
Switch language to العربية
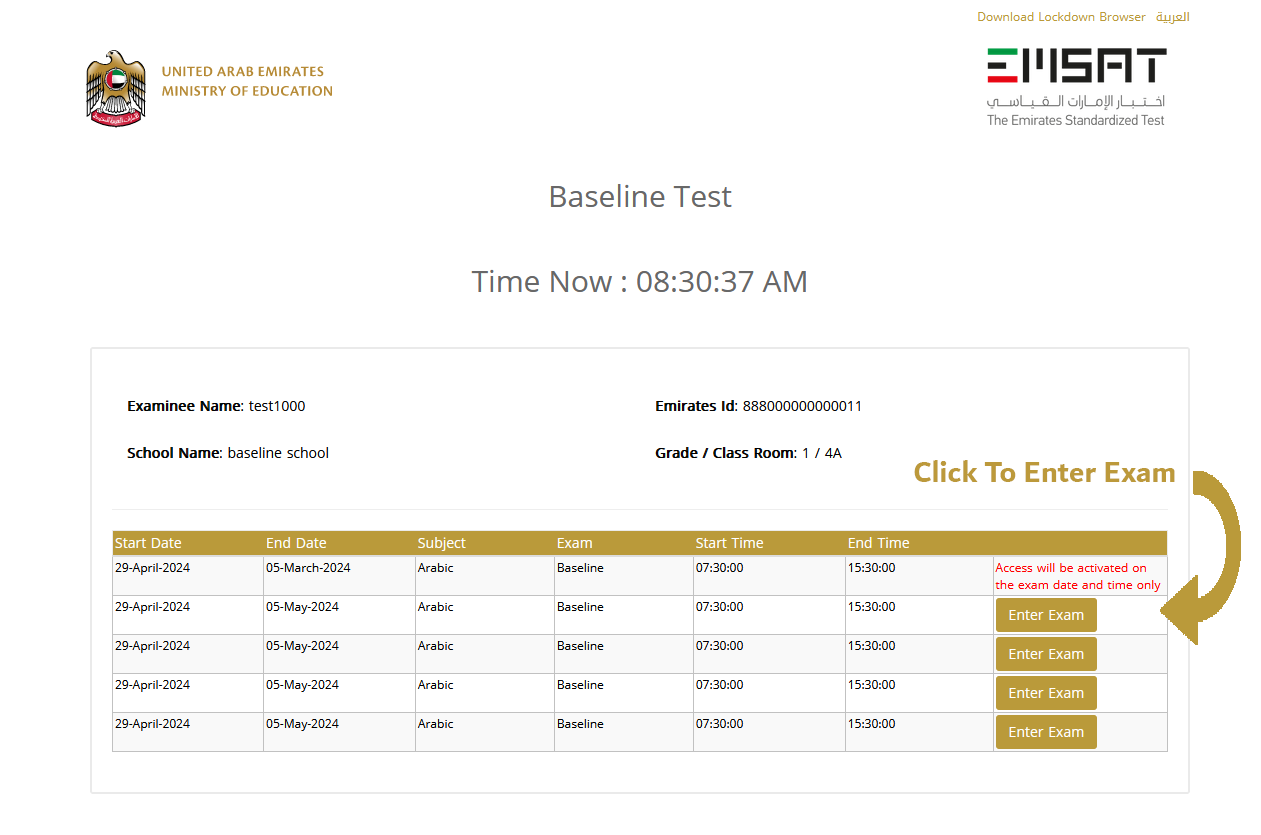coord(1172,17)
